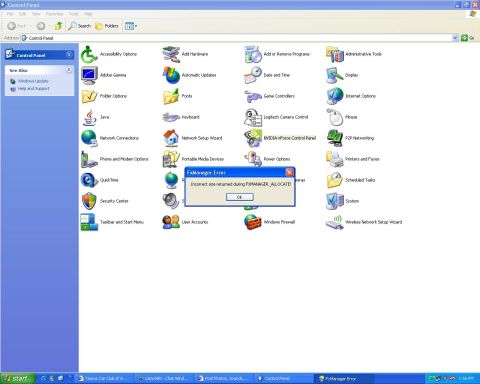Open User Accounts
480x384 pixels.
coord(185,222)
